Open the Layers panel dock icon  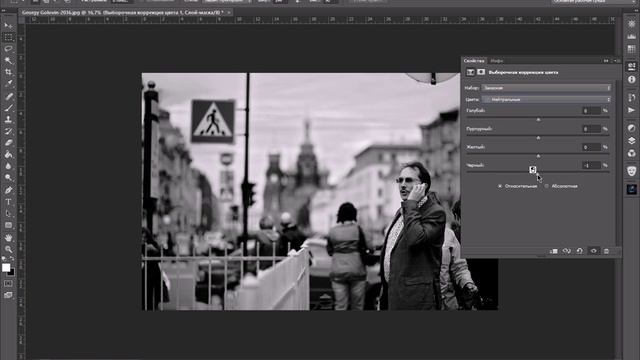coord(631,140)
